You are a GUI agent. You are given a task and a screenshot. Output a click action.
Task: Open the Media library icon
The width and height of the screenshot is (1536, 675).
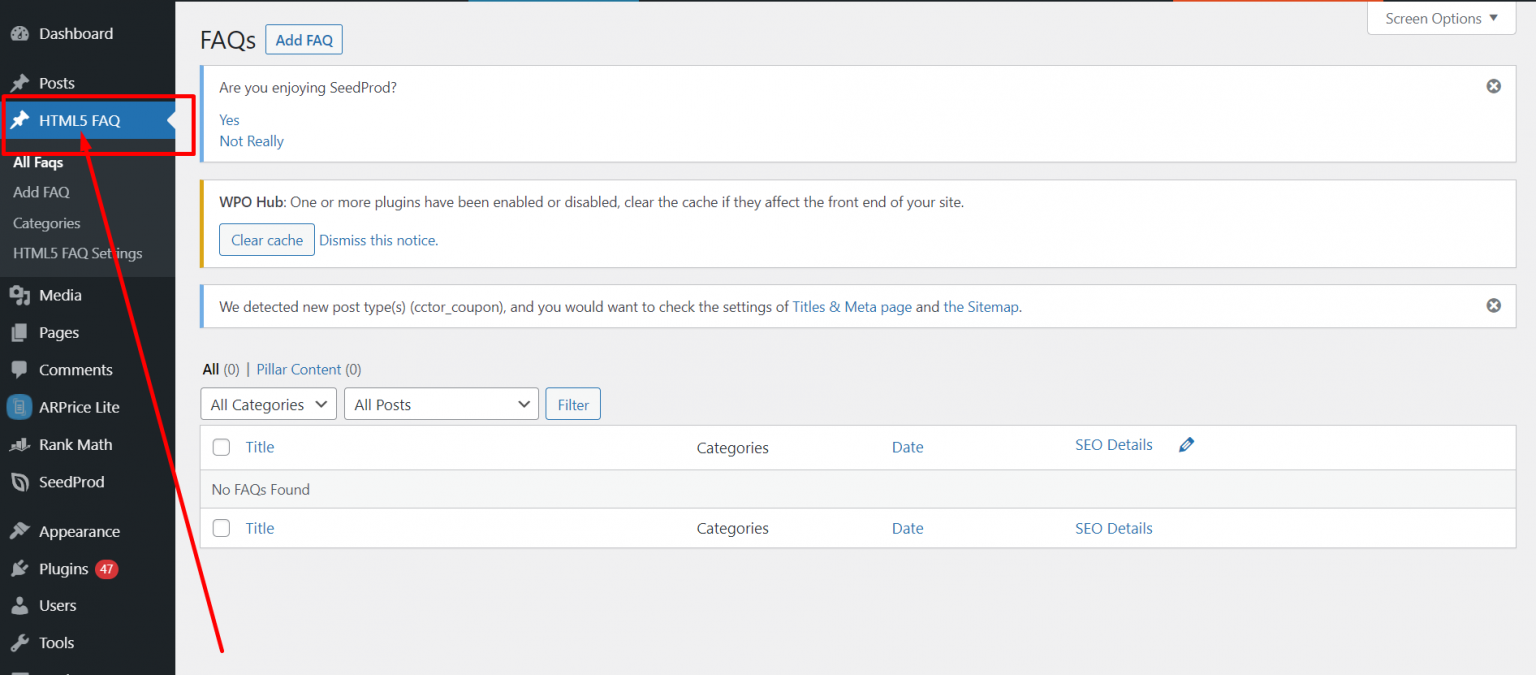click(19, 295)
